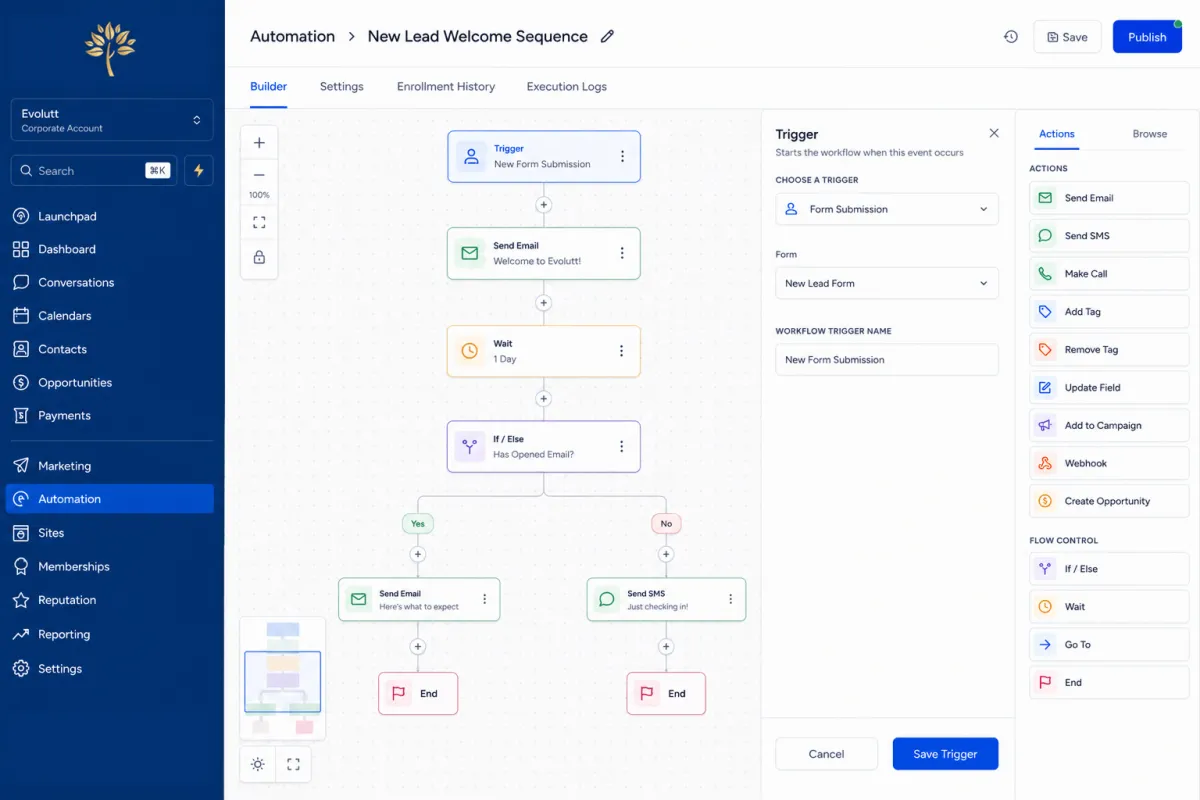Click the lightning bolt quick actions icon
The width and height of the screenshot is (1200, 800).
pos(198,171)
